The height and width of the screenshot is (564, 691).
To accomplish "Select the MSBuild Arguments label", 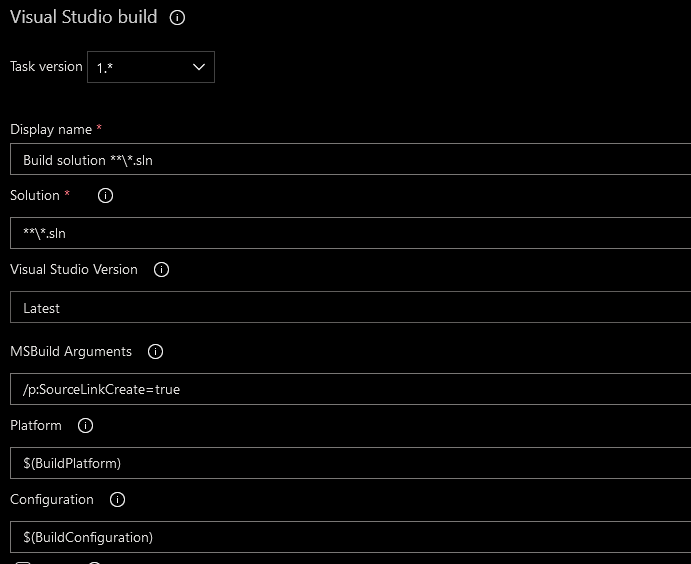I will [71, 352].
